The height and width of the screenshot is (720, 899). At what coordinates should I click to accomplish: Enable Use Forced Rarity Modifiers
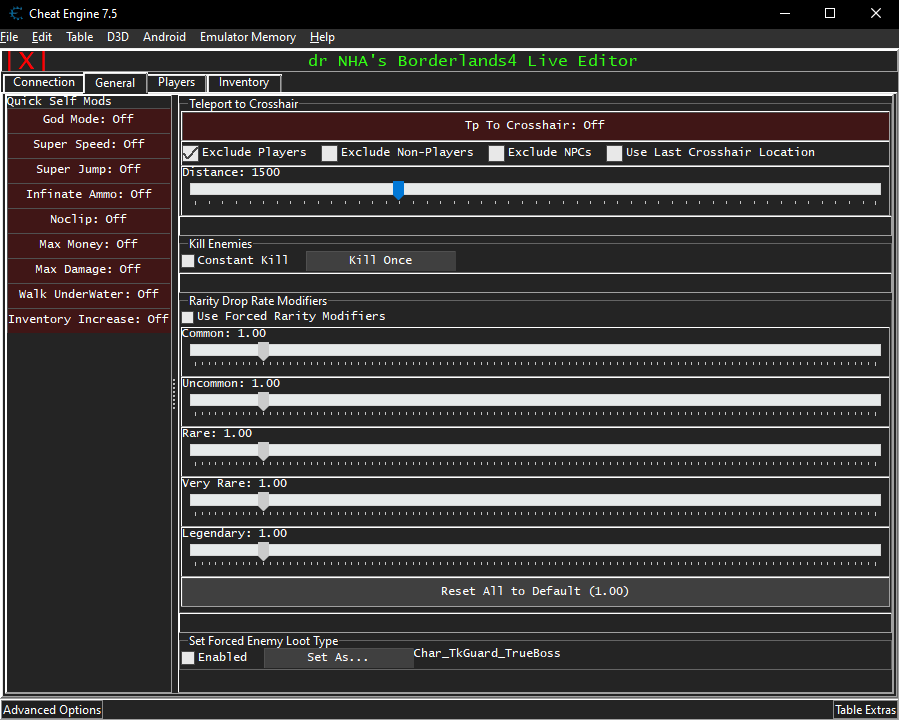187,317
